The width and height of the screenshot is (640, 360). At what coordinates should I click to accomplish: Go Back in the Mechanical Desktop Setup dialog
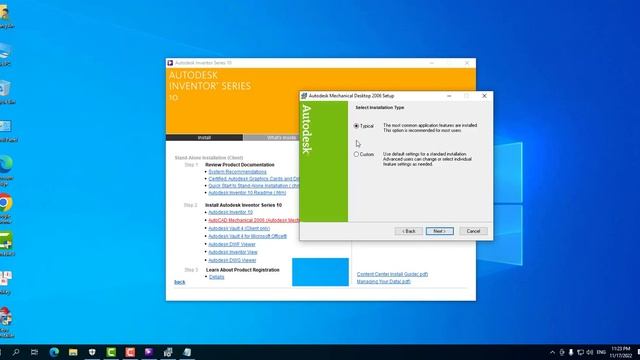pyautogui.click(x=409, y=231)
